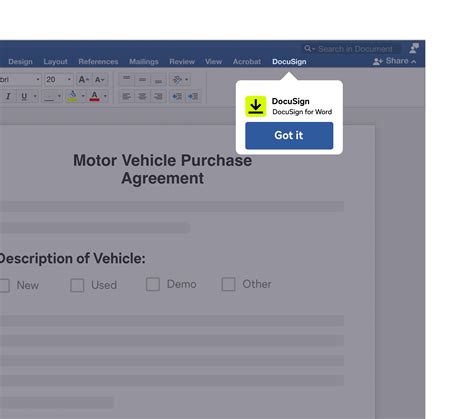Image resolution: width=474 pixels, height=419 pixels.
Task: Open the font size 20 dropdown
Action: 69,79
